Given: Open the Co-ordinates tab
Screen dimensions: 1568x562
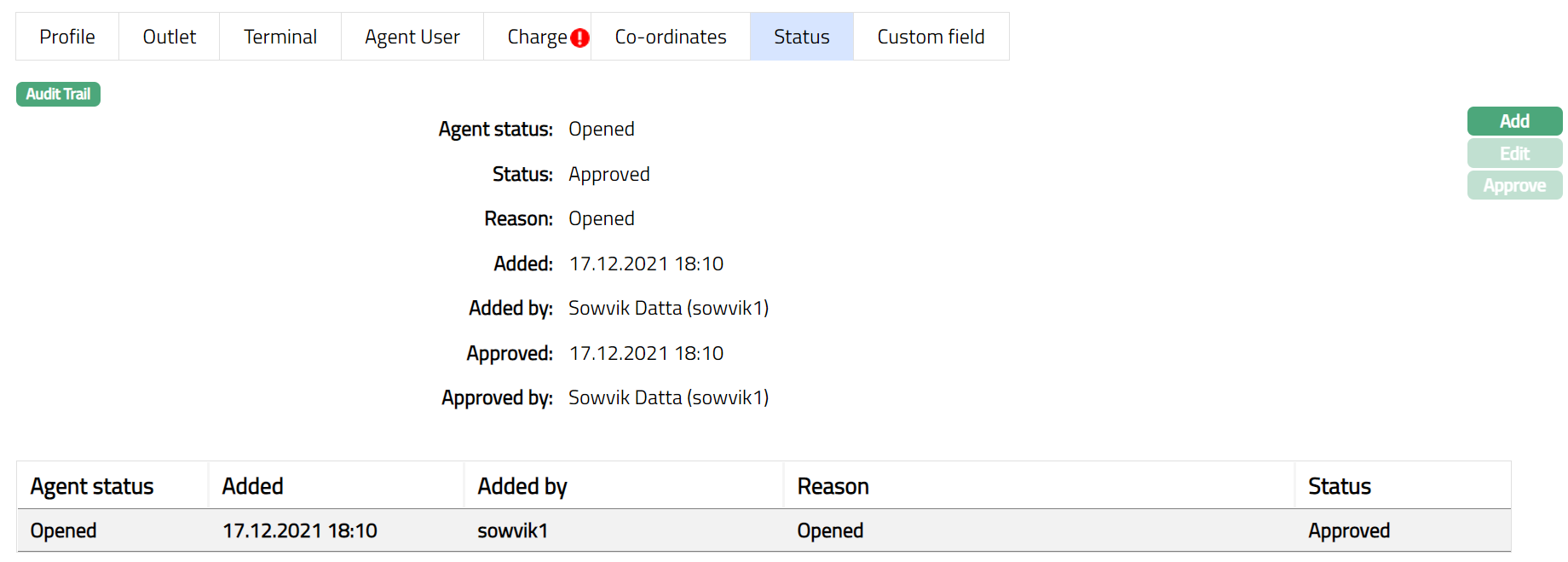Looking at the screenshot, I should 670,37.
